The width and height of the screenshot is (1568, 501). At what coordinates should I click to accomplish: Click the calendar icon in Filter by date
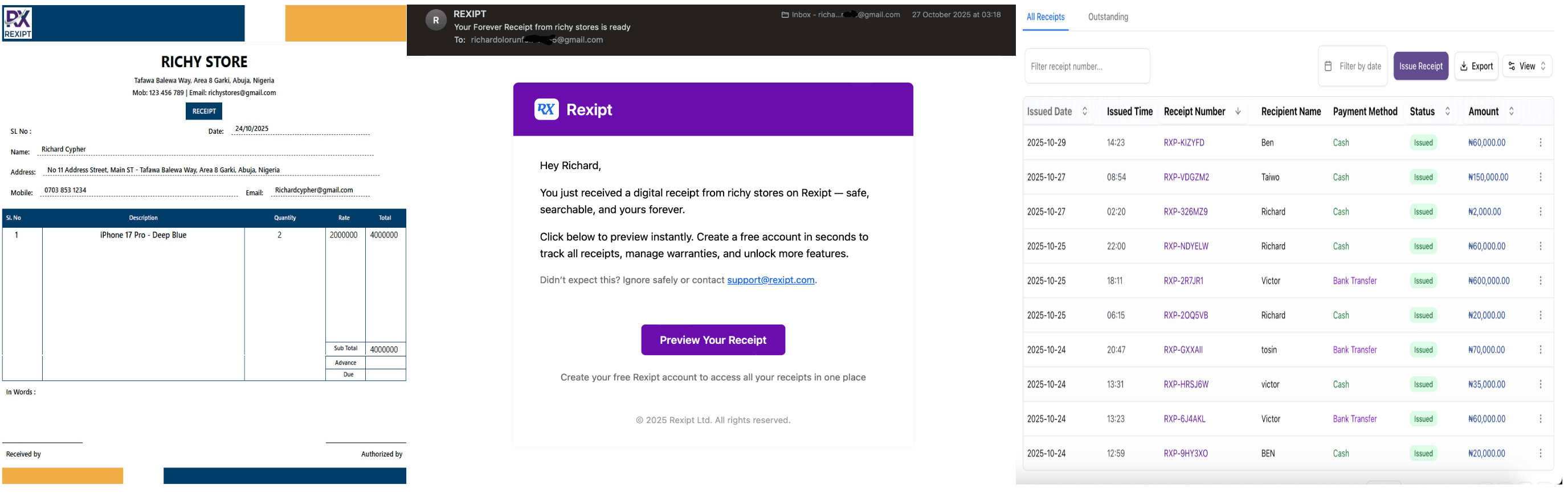[1328, 66]
